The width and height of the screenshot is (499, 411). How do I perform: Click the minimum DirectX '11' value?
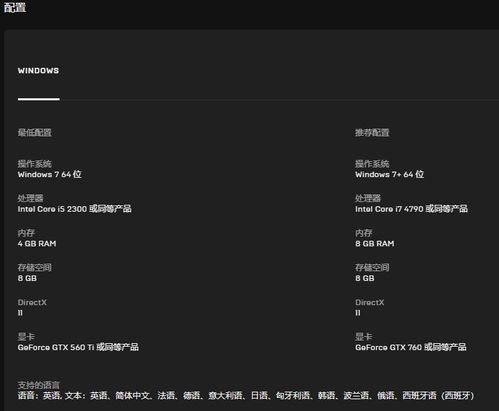[x=20, y=313]
